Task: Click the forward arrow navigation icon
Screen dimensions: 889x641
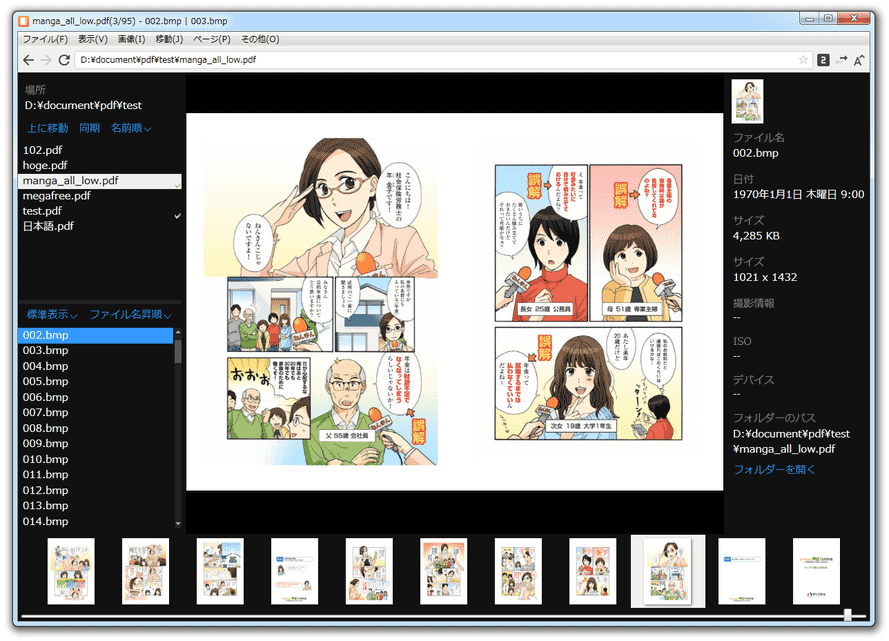Action: 46,60
